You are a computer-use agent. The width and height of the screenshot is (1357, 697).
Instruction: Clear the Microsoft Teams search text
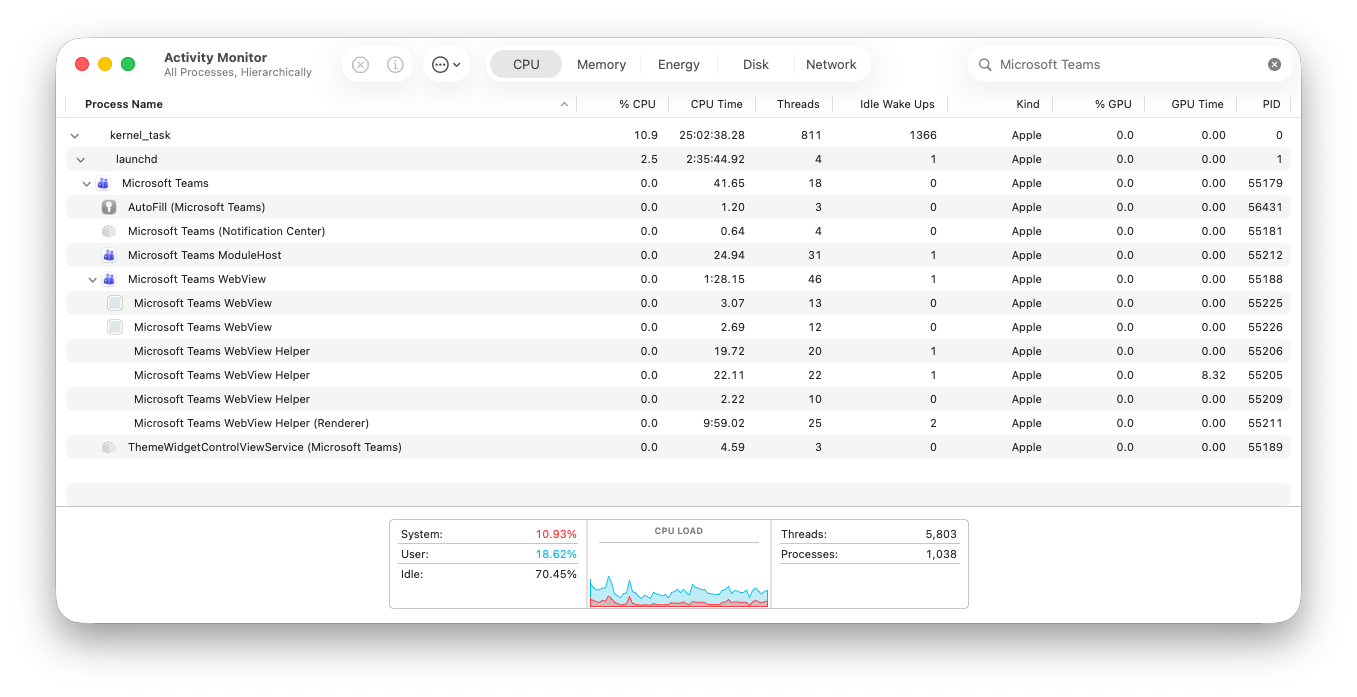pyautogui.click(x=1274, y=64)
